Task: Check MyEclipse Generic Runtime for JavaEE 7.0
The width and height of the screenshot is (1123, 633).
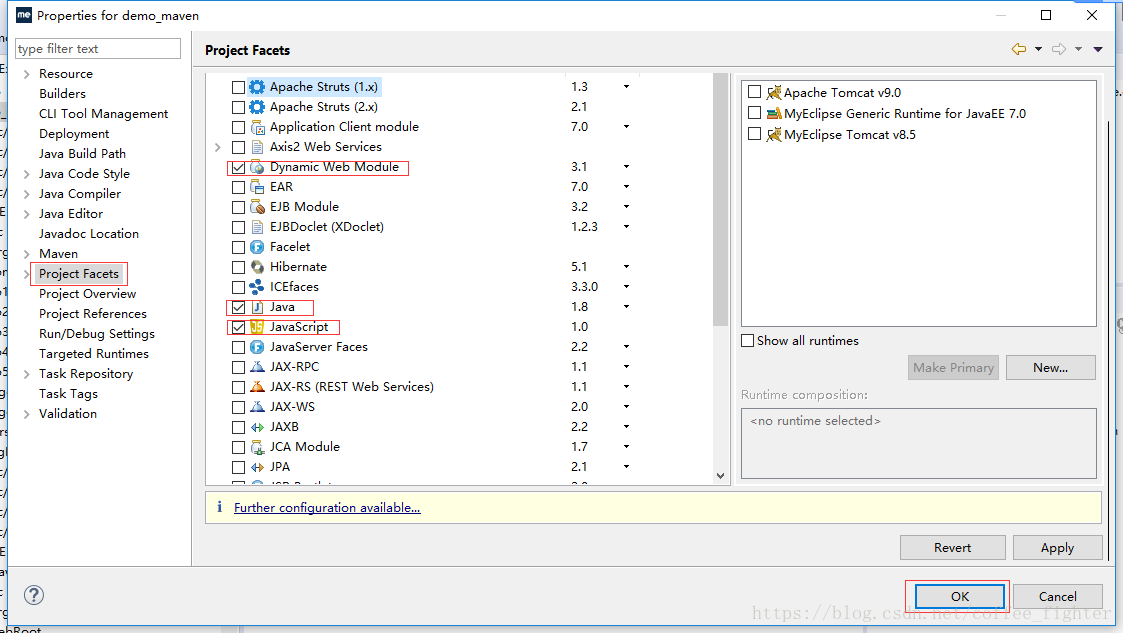Action: [x=754, y=112]
